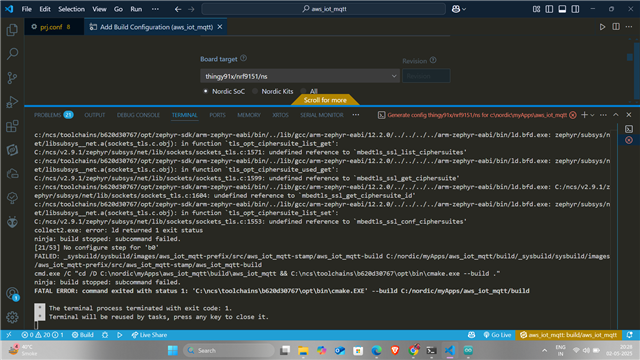Open the Search view in activity bar
The width and height of the screenshot is (640, 360).
pos(12,53)
